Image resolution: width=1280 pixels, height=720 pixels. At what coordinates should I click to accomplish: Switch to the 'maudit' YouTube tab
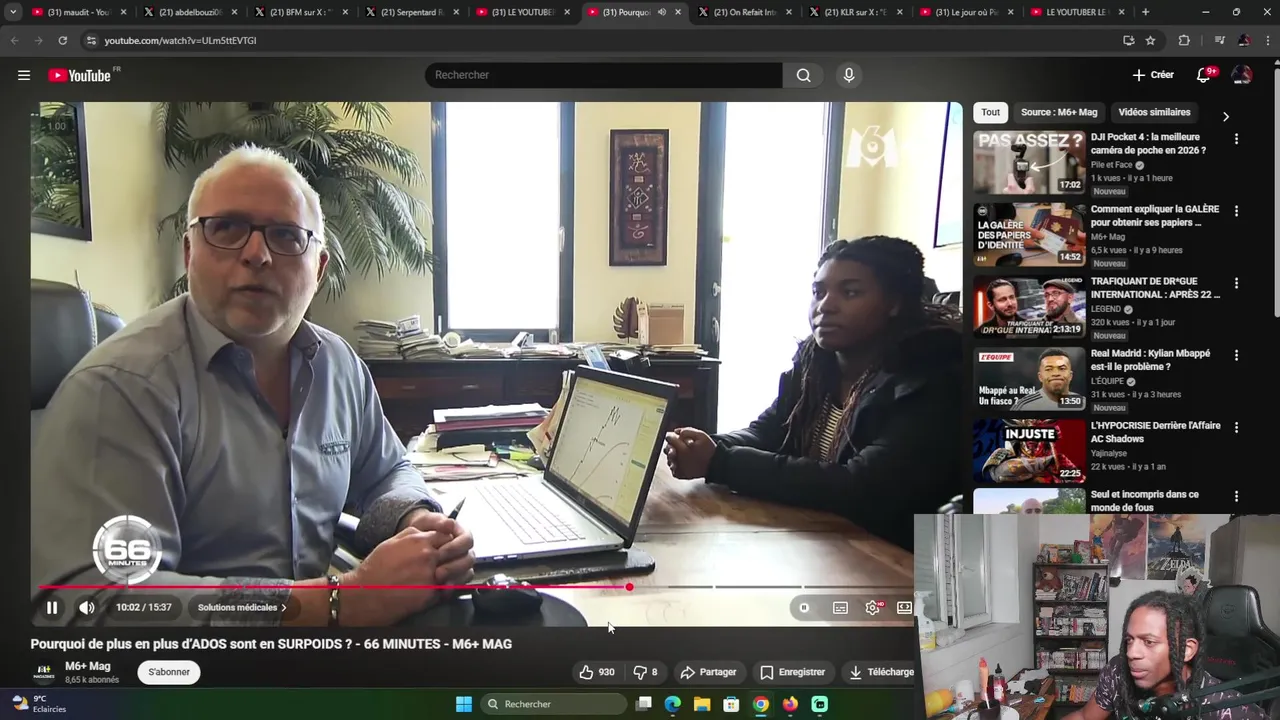tap(79, 12)
